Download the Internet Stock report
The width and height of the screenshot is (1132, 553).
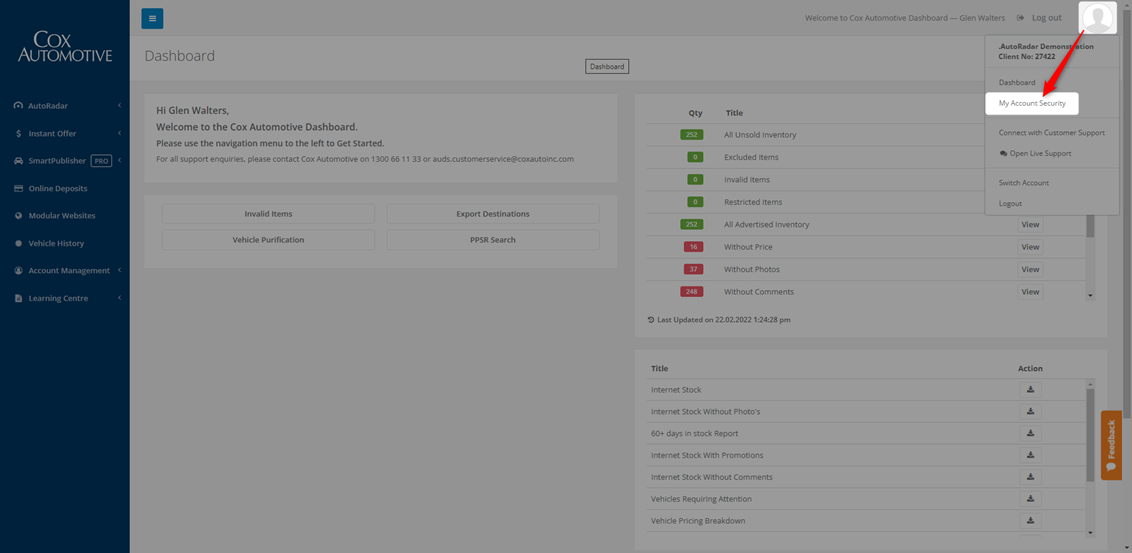[1030, 390]
